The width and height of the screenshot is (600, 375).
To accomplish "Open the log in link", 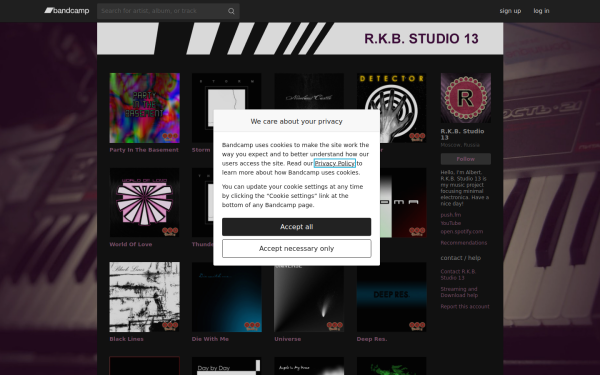I will [x=541, y=11].
